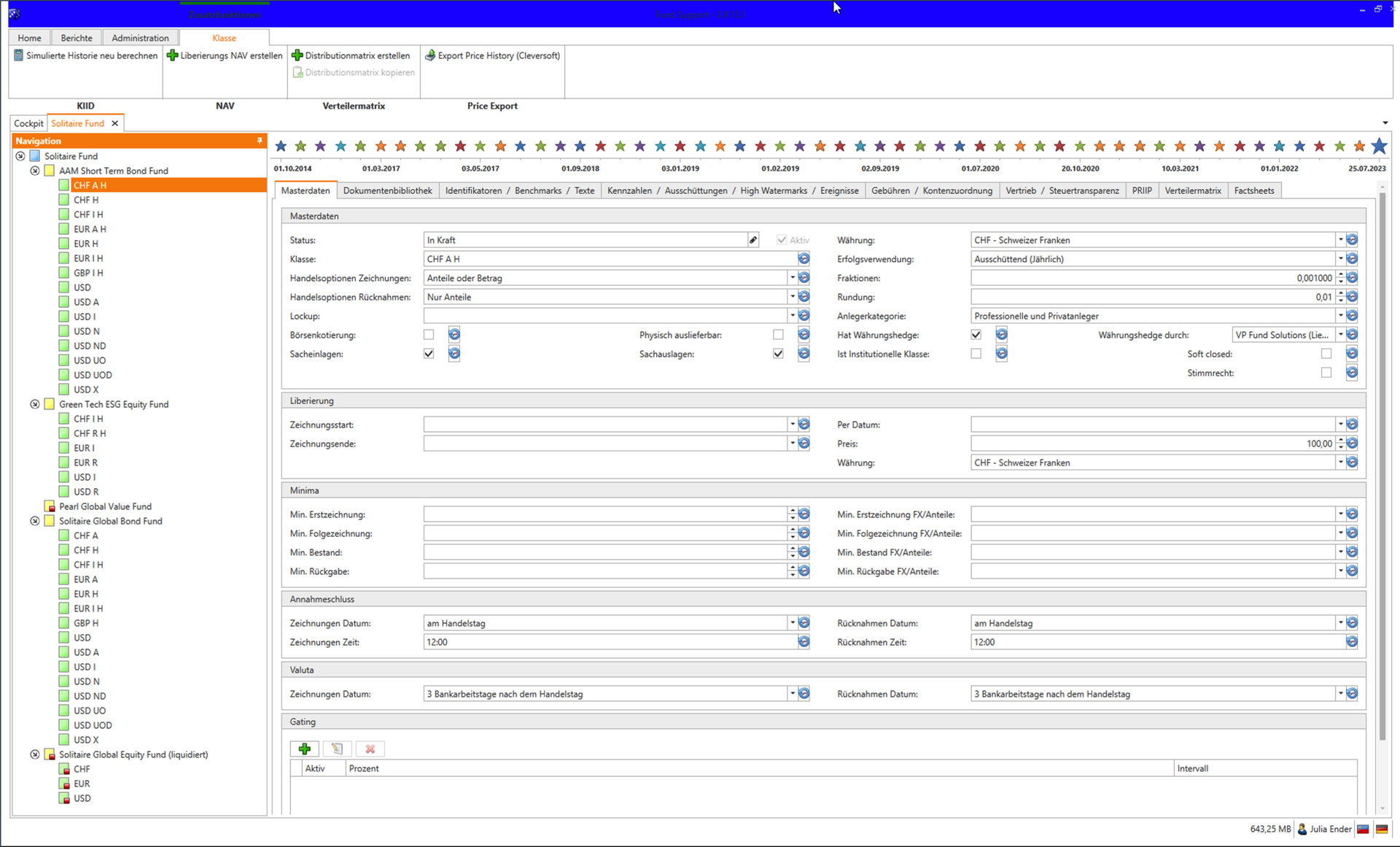Click pin icon in Navigation panel header

coord(260,141)
